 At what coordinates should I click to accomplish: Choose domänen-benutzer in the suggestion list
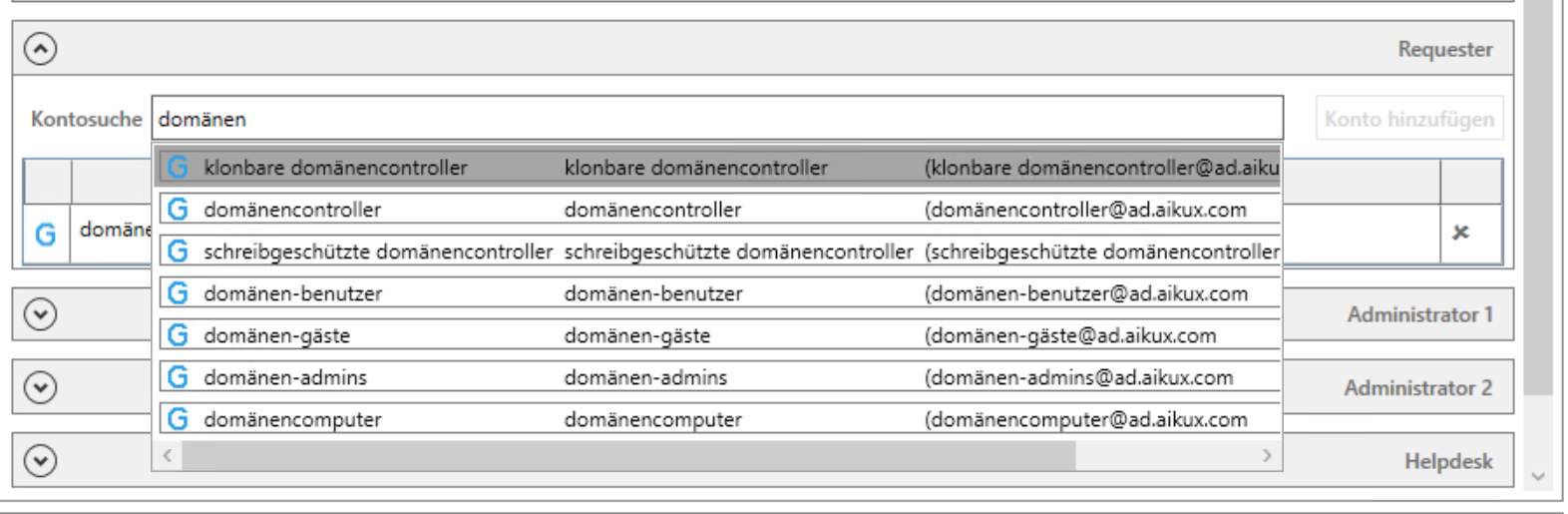tap(719, 293)
